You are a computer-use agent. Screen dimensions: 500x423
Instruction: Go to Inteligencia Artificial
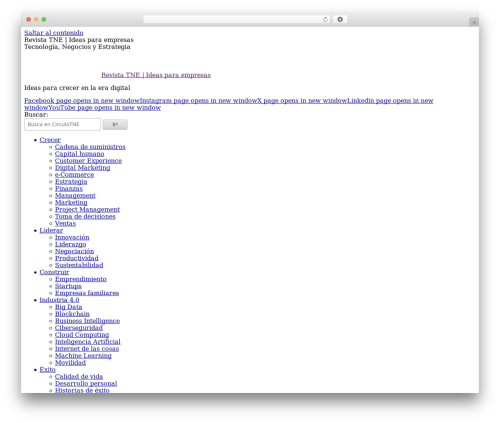pos(88,342)
